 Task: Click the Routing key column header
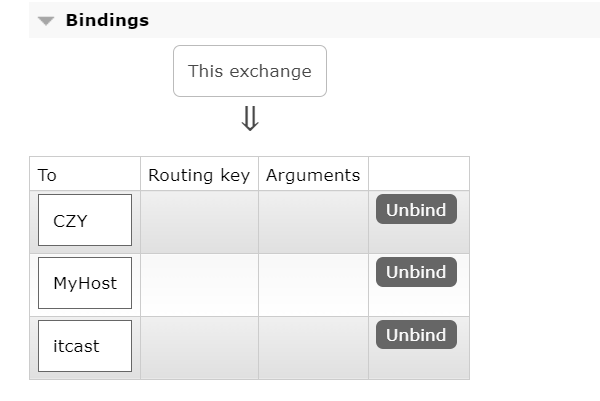click(x=199, y=175)
